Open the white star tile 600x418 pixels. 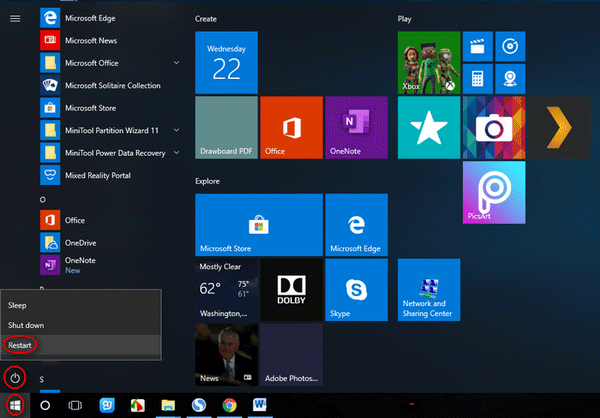(429, 127)
